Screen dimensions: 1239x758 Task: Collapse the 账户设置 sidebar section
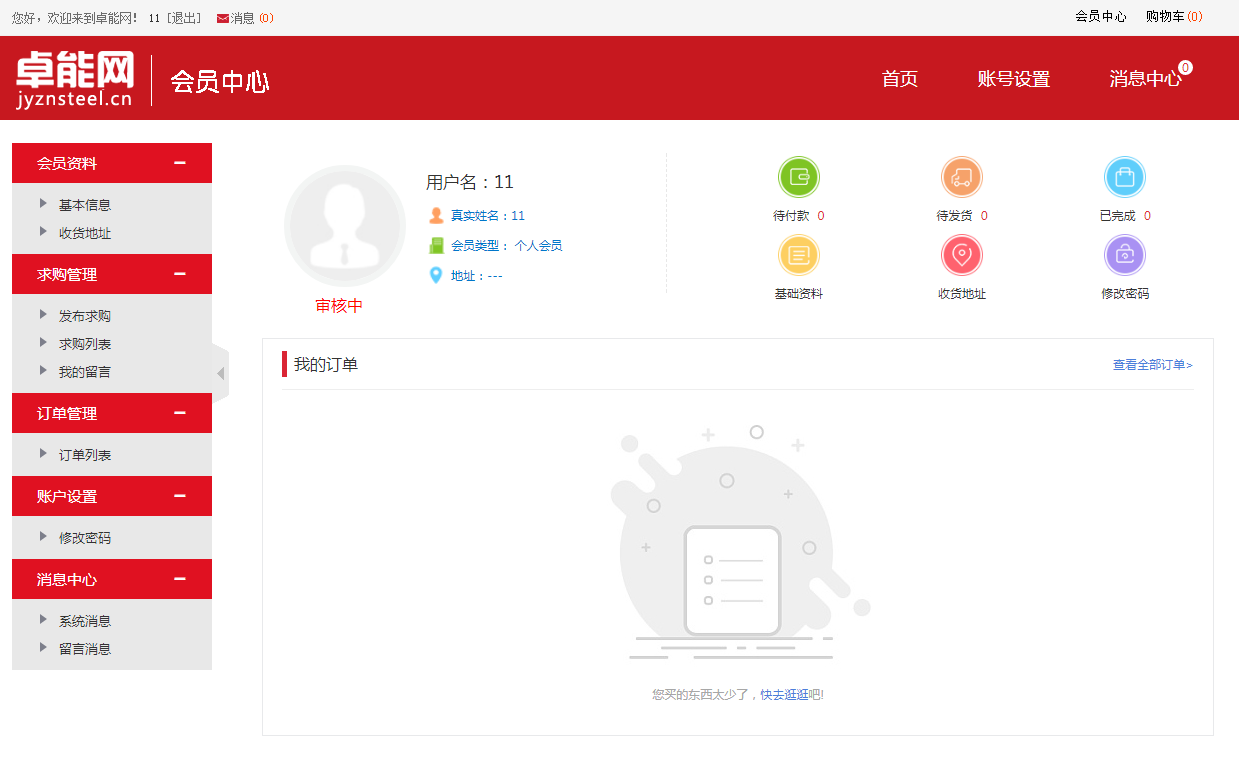(x=180, y=495)
